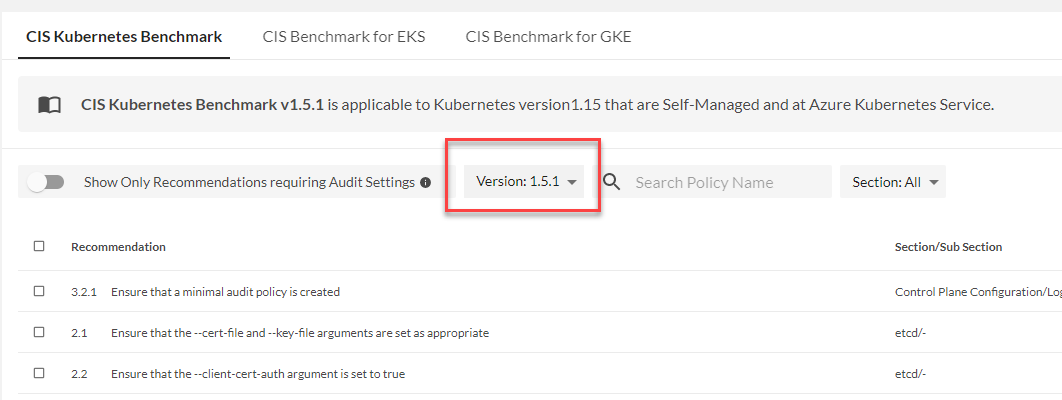Click the Section/Sub Section column header
The height and width of the screenshot is (400, 1062).
tap(948, 247)
